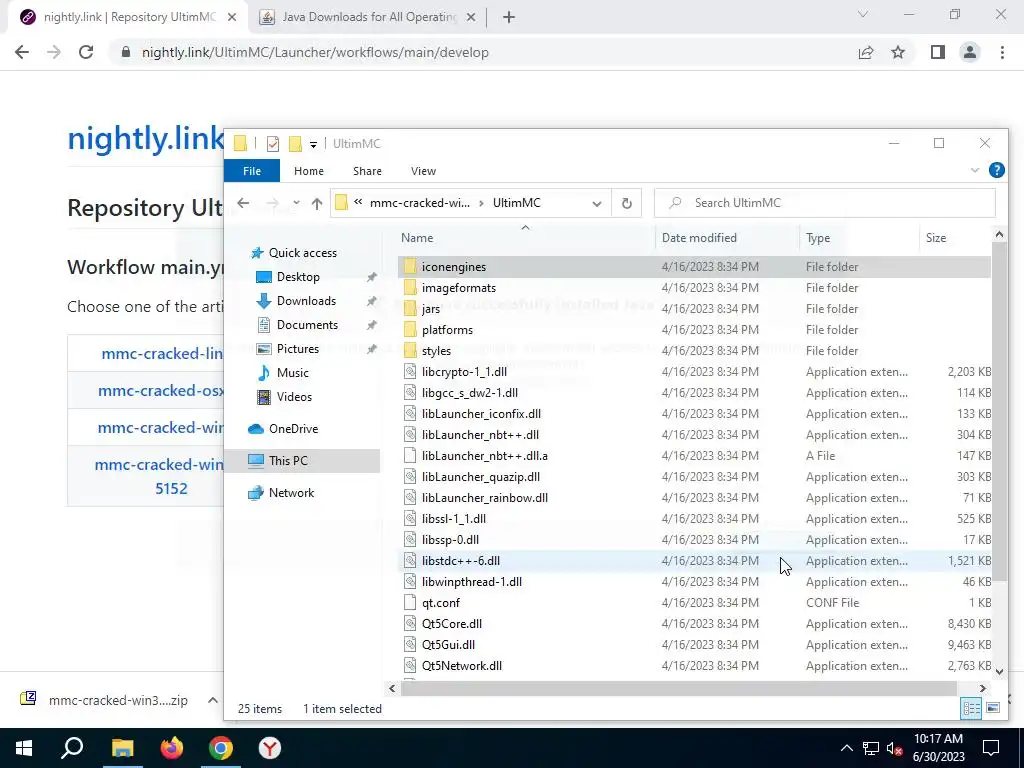Show hidden system tray icons

[846, 748]
